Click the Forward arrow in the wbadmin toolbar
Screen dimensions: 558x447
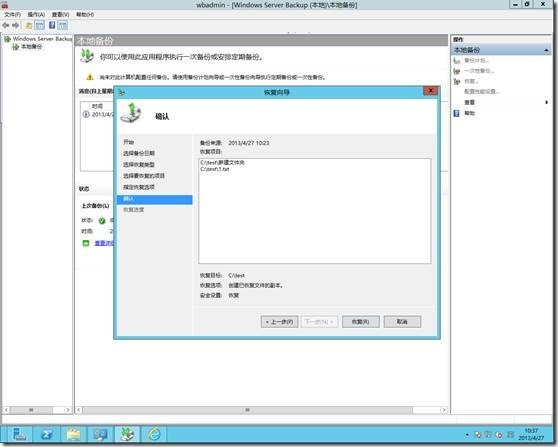click(15, 25)
